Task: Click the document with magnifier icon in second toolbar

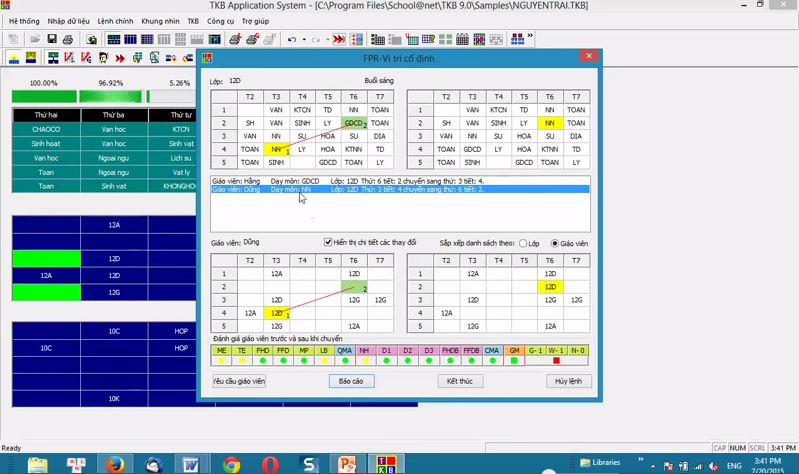Action: [154, 58]
